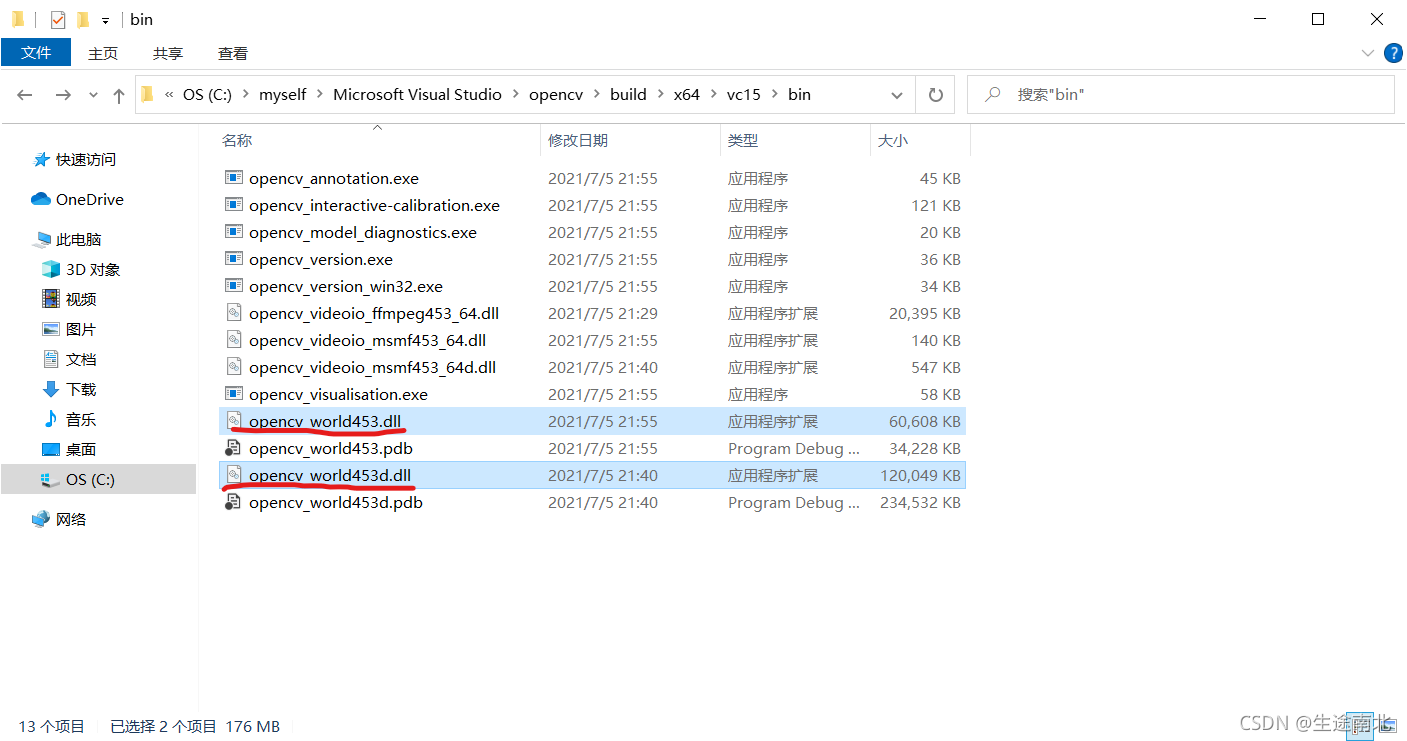Click x64 breadcrumb segment
The height and width of the screenshot is (741, 1407).
(686, 94)
